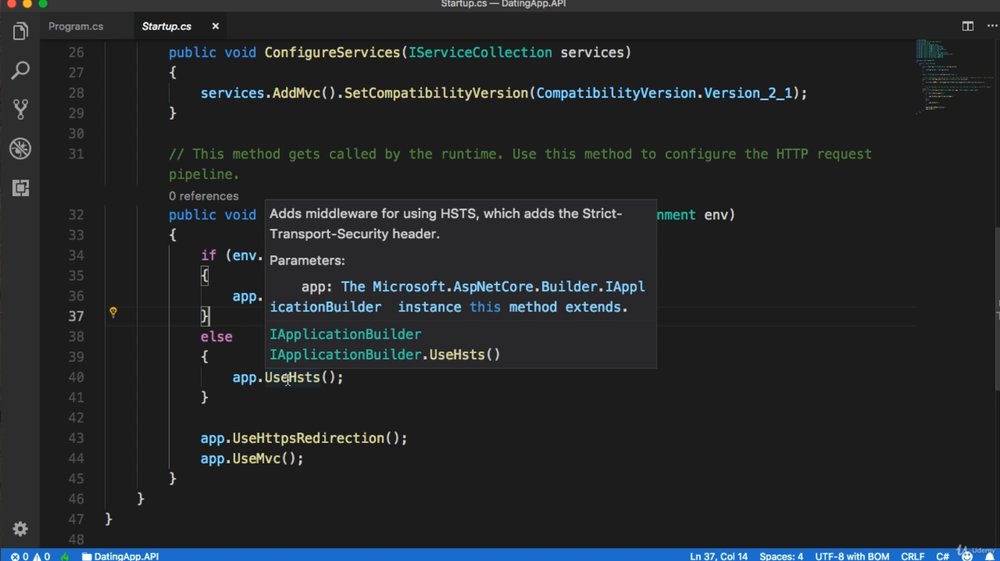This screenshot has height=561, width=1000.
Task: Change line ending CRLF
Action: point(912,556)
